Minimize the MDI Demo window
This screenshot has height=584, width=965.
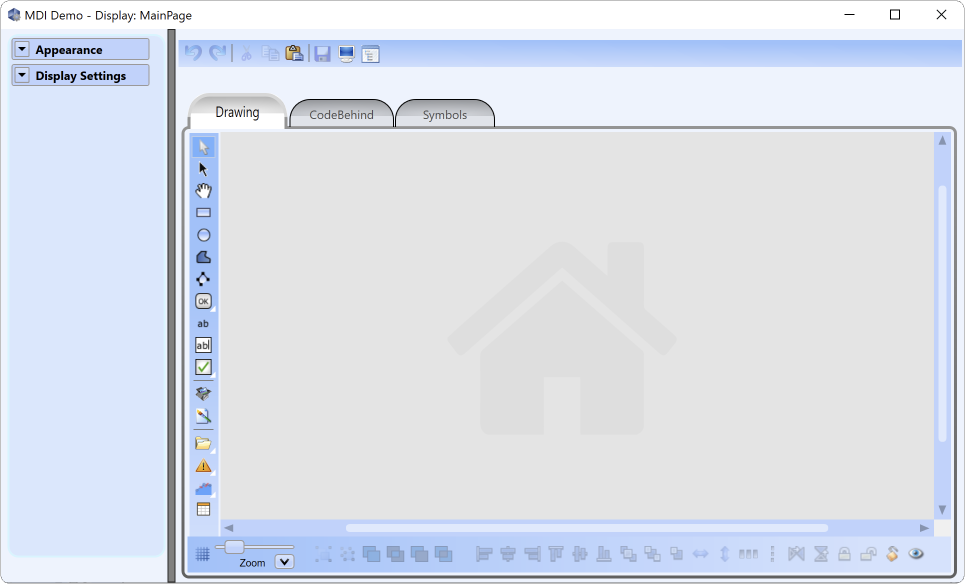tap(850, 15)
